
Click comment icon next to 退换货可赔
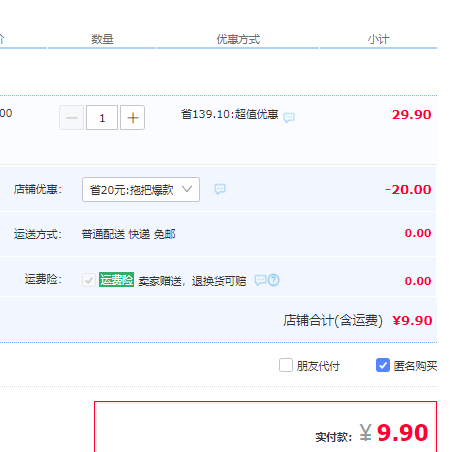(x=260, y=280)
